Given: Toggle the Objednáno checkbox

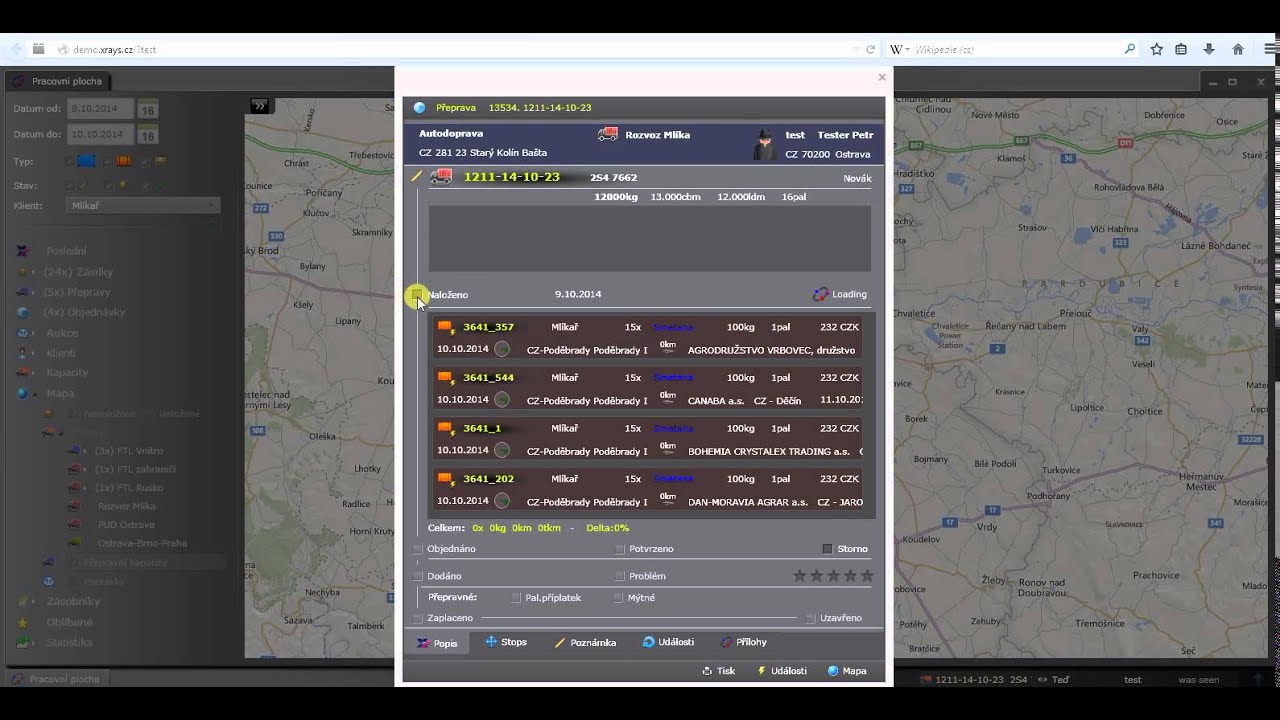Looking at the screenshot, I should click(418, 549).
